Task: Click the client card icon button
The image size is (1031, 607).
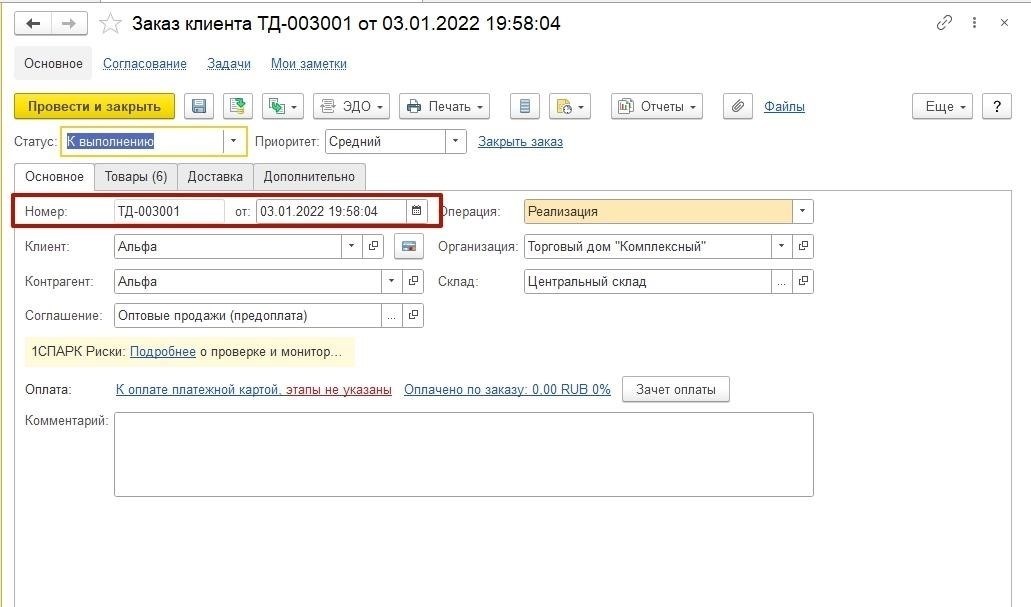Action: 408,247
